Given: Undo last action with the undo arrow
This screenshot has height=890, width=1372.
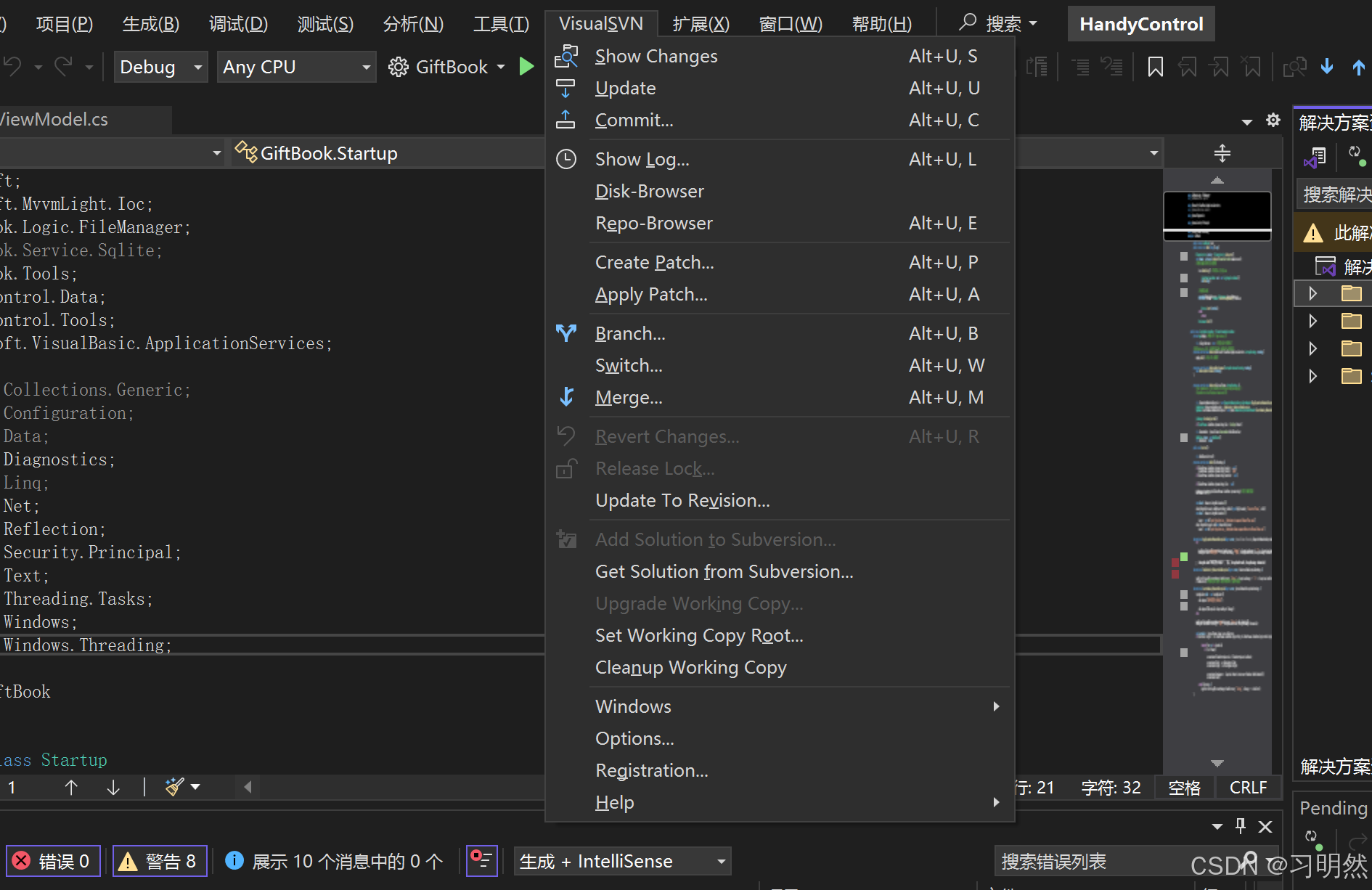Looking at the screenshot, I should tap(13, 66).
